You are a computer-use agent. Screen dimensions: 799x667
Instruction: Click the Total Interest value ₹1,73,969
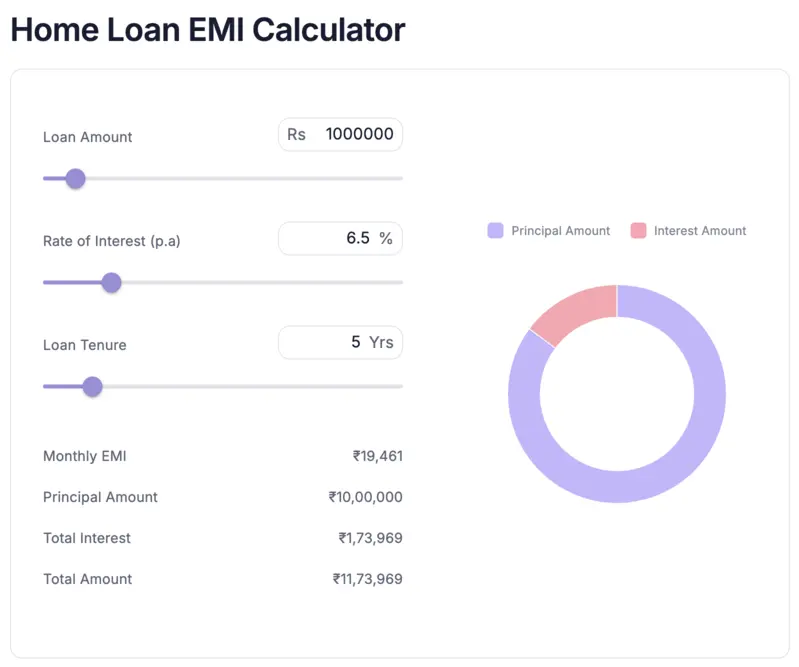tap(370, 538)
